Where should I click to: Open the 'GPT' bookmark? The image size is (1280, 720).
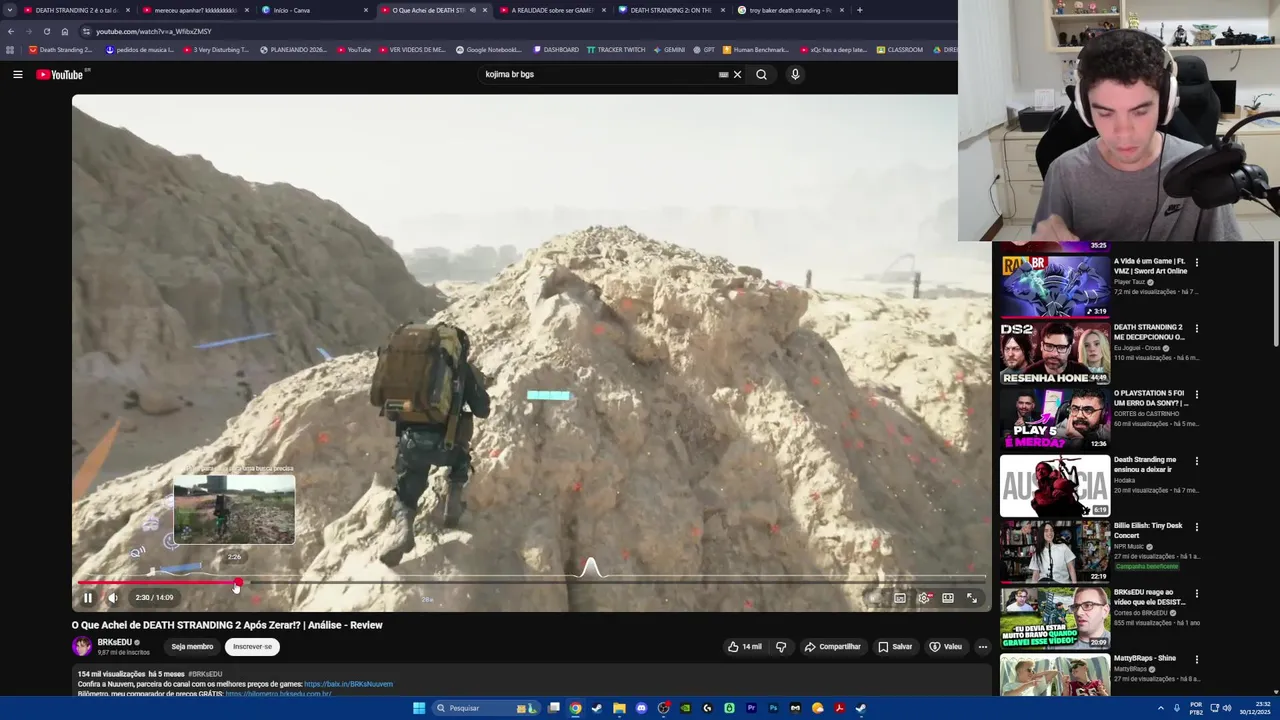tap(704, 49)
